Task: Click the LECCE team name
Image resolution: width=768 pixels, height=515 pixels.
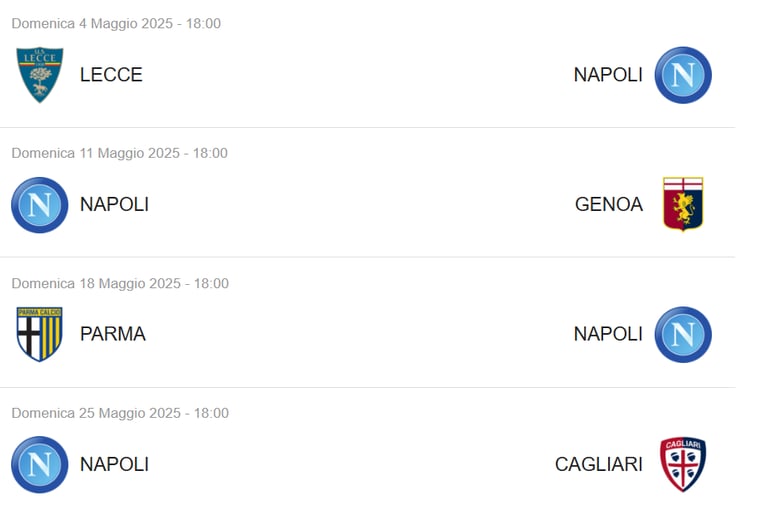Action: pyautogui.click(x=111, y=75)
